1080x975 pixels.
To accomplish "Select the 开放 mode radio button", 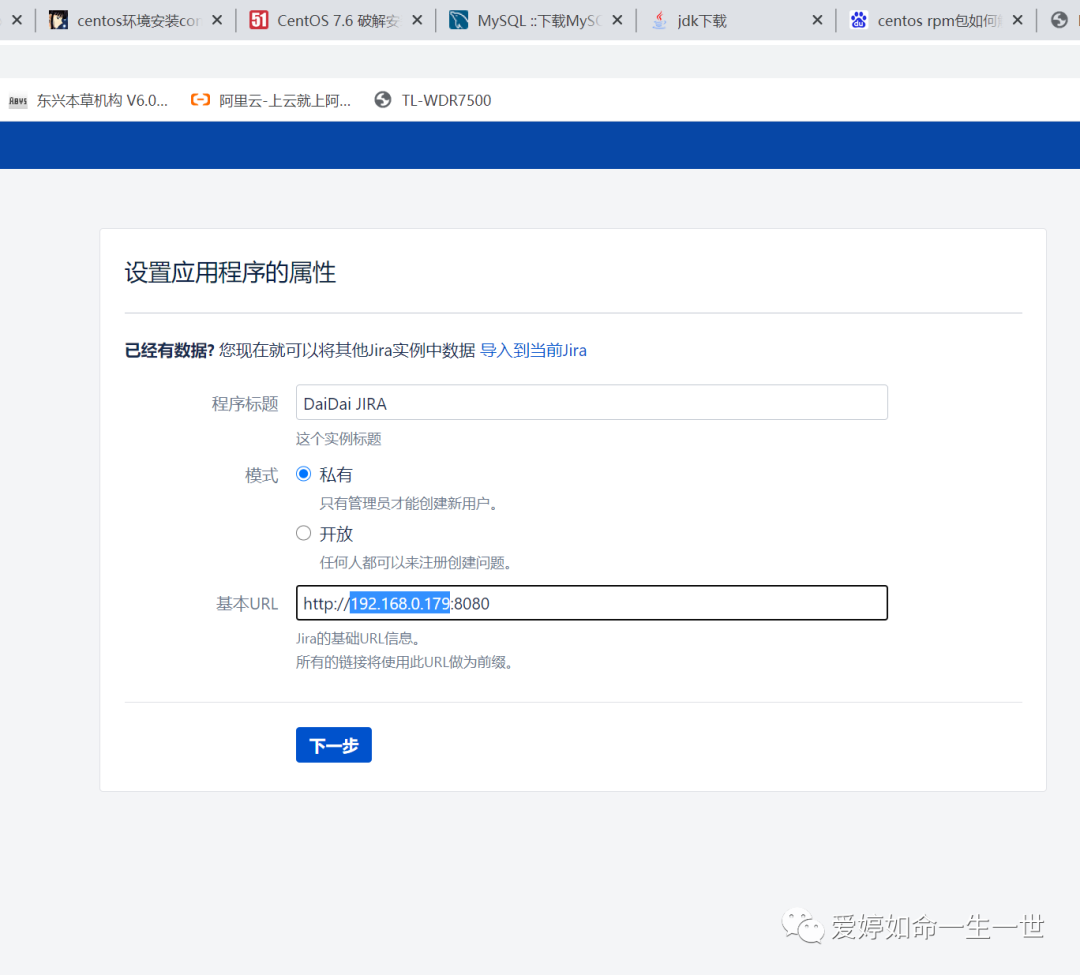I will coord(304,534).
